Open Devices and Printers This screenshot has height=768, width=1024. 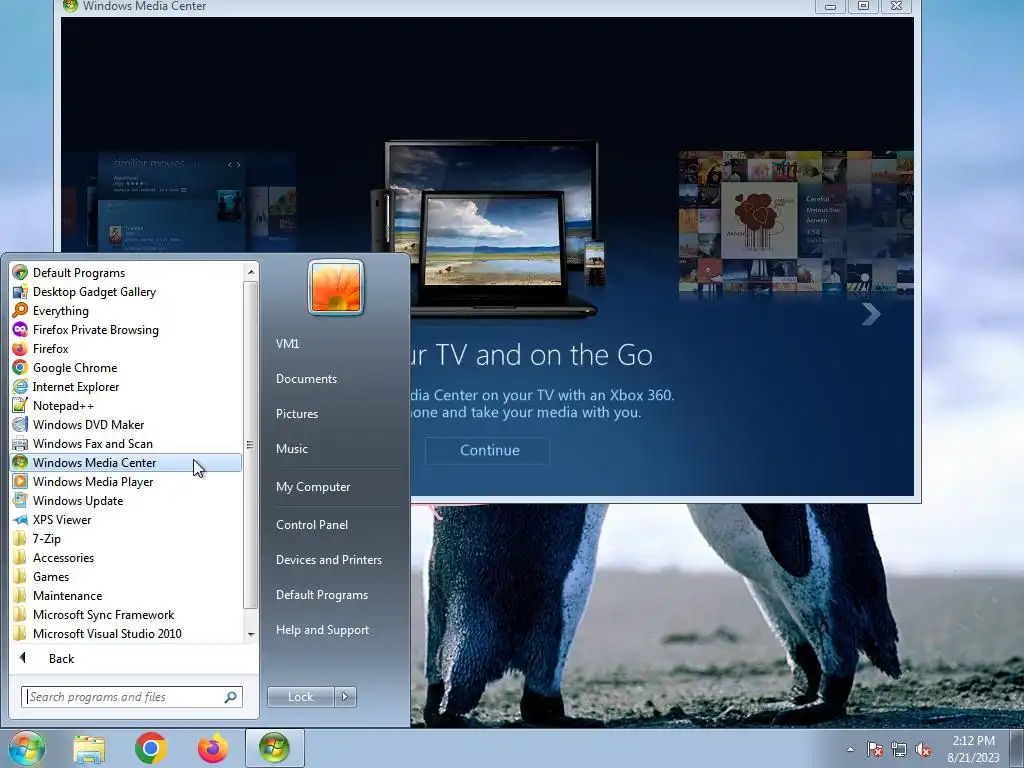point(328,560)
